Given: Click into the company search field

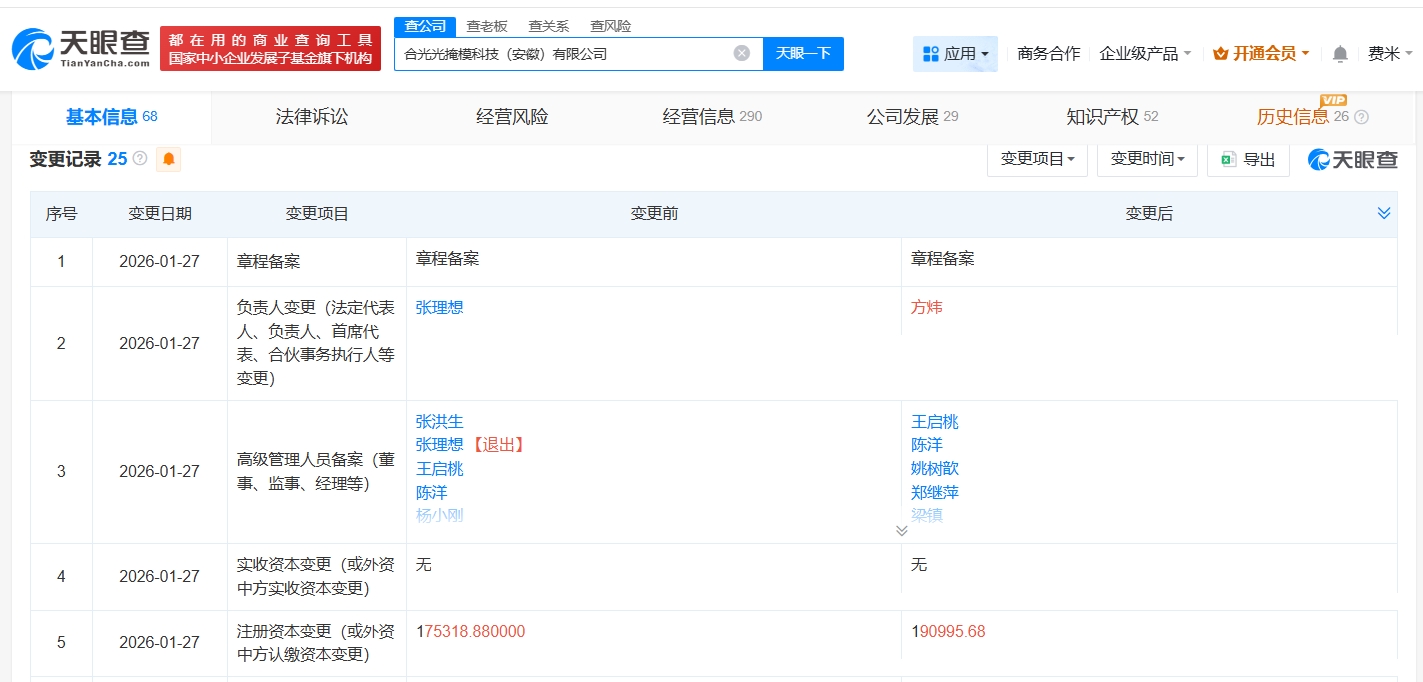Looking at the screenshot, I should [x=560, y=54].
